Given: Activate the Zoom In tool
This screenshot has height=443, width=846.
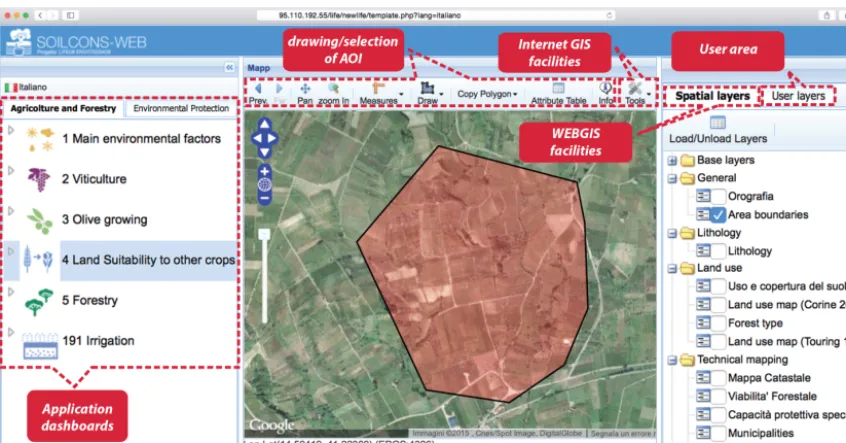Looking at the screenshot, I should pyautogui.click(x=333, y=88).
